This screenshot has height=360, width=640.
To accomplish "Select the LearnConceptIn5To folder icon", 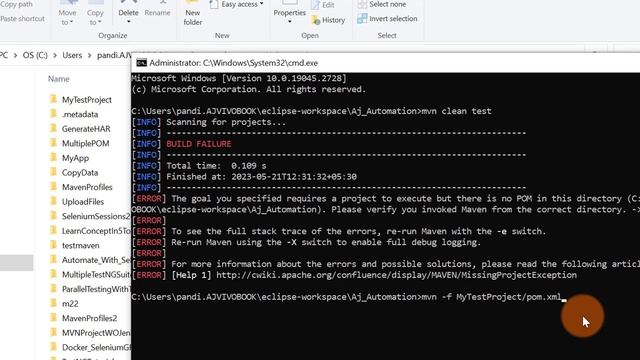I will [x=53, y=230].
